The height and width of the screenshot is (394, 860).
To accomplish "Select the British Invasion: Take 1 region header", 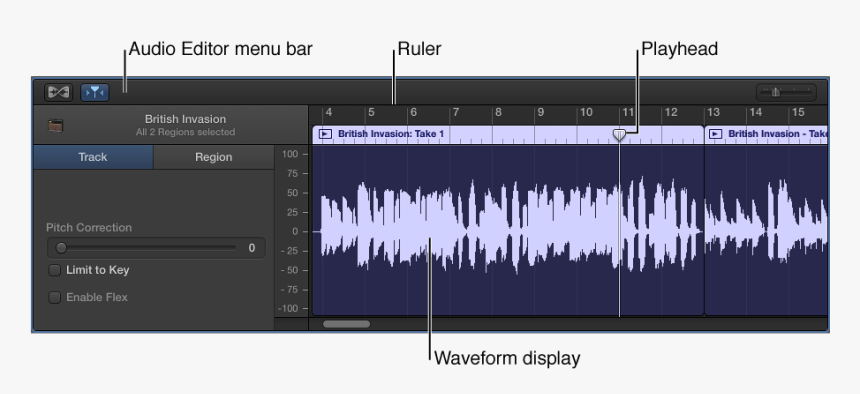I will point(508,134).
